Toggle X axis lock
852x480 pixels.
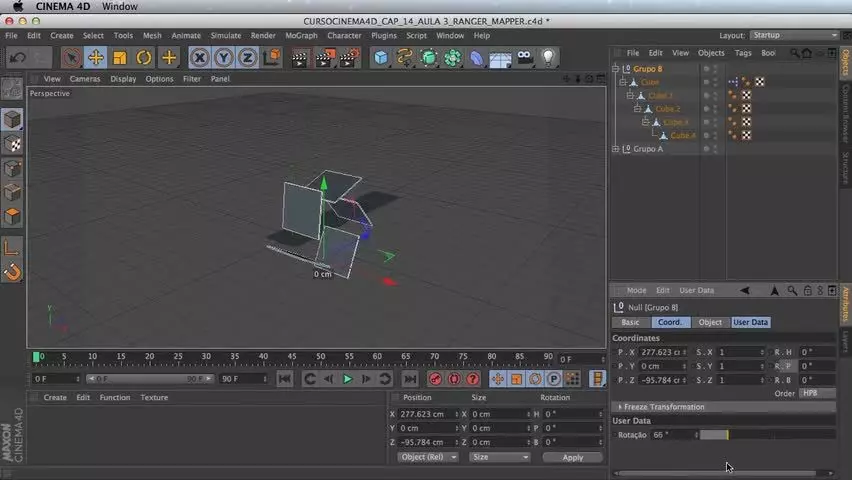(x=199, y=58)
